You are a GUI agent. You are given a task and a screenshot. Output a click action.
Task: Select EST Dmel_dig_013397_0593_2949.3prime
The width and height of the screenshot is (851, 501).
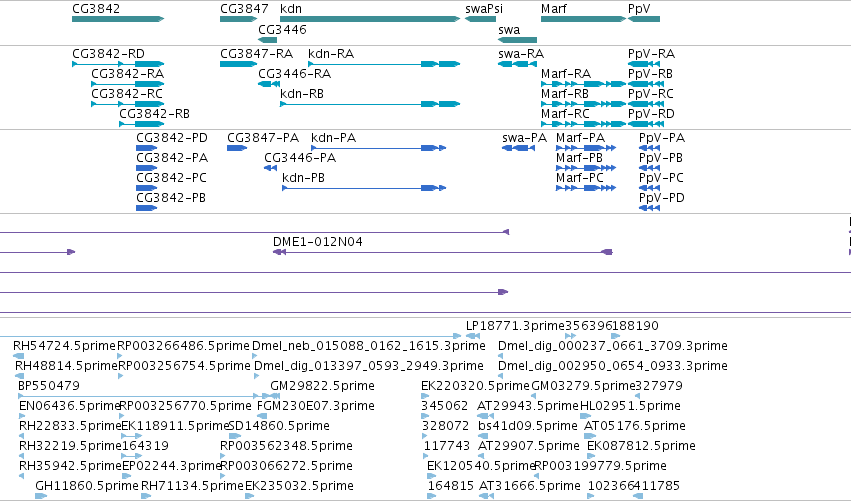(x=256, y=376)
